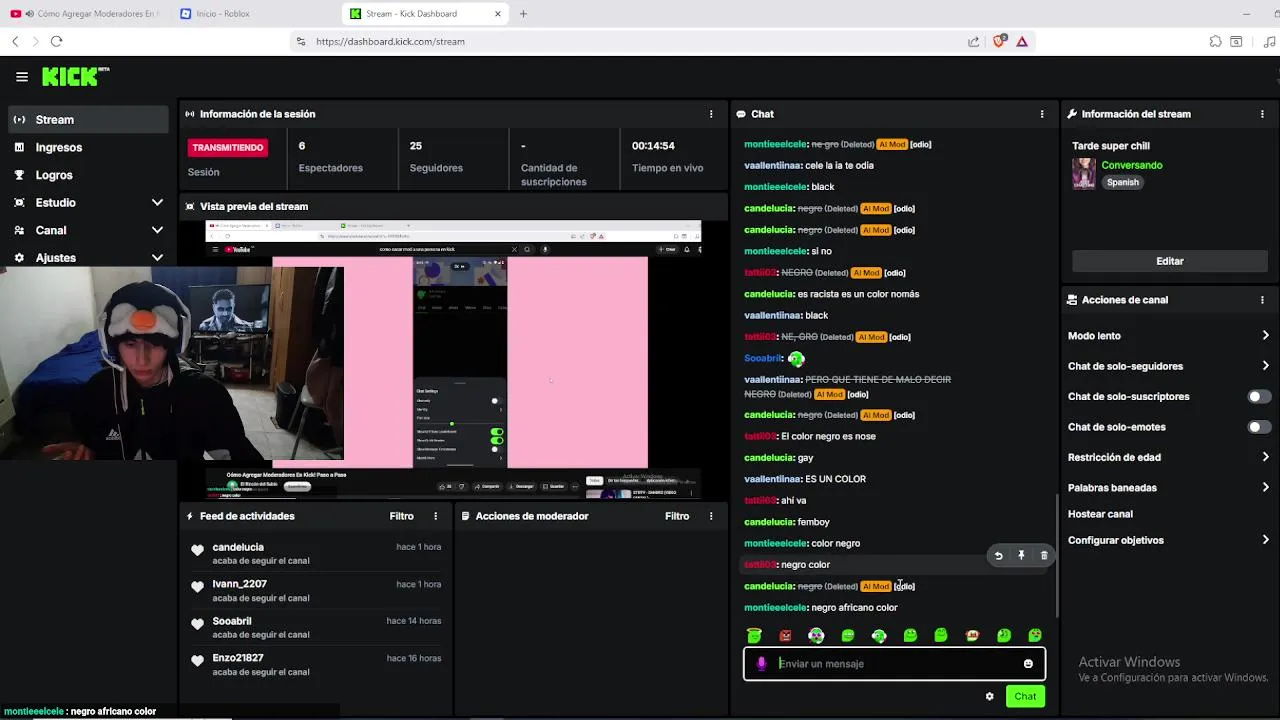Click the Spanish language tag
The image size is (1280, 720).
tap(1123, 183)
